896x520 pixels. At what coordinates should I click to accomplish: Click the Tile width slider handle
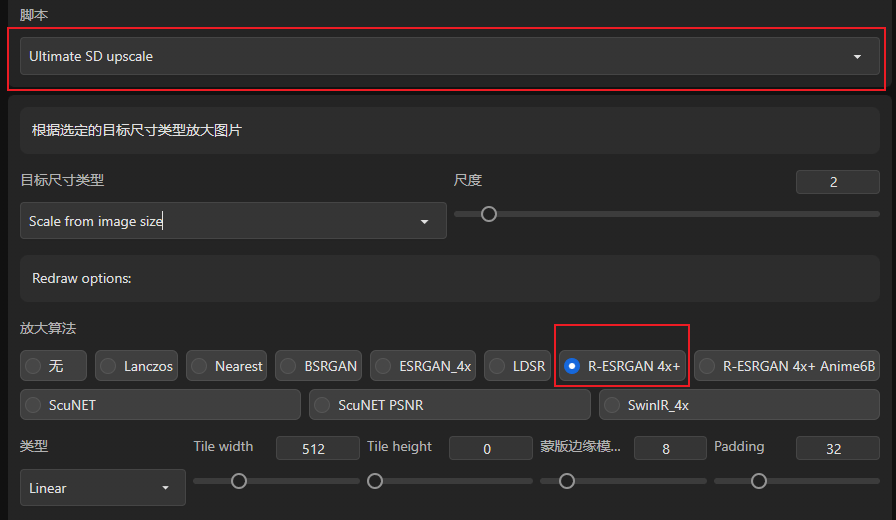pyautogui.click(x=239, y=481)
